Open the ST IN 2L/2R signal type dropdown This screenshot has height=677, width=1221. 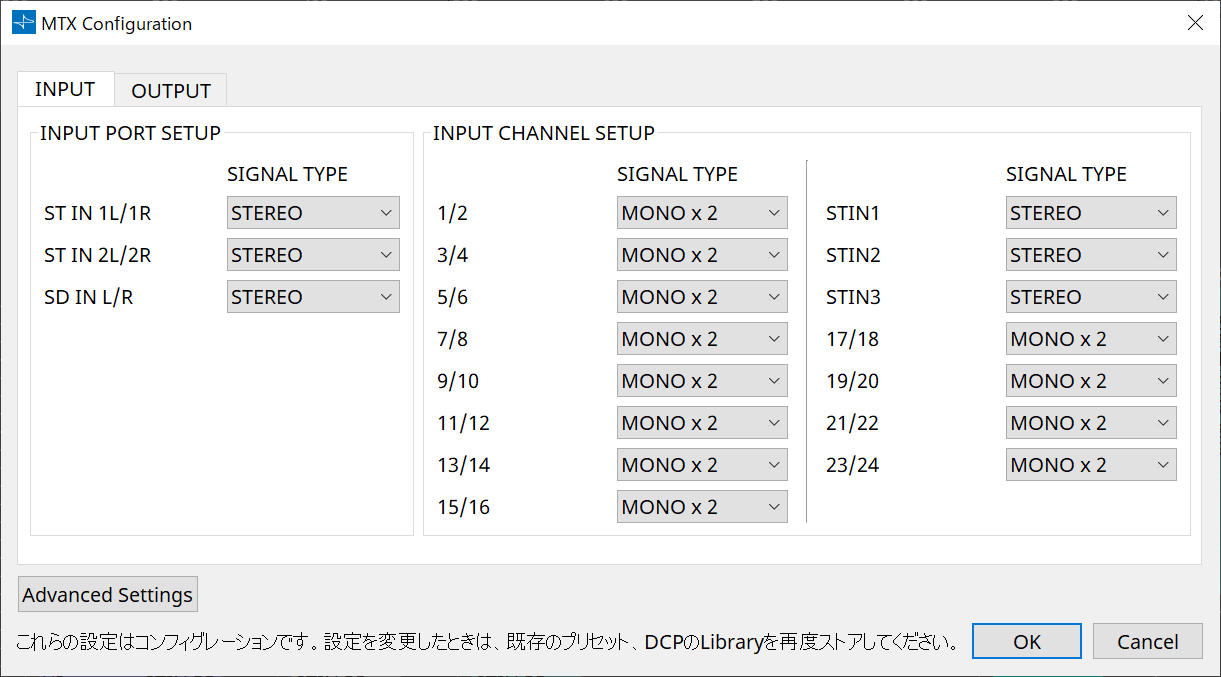click(x=312, y=254)
